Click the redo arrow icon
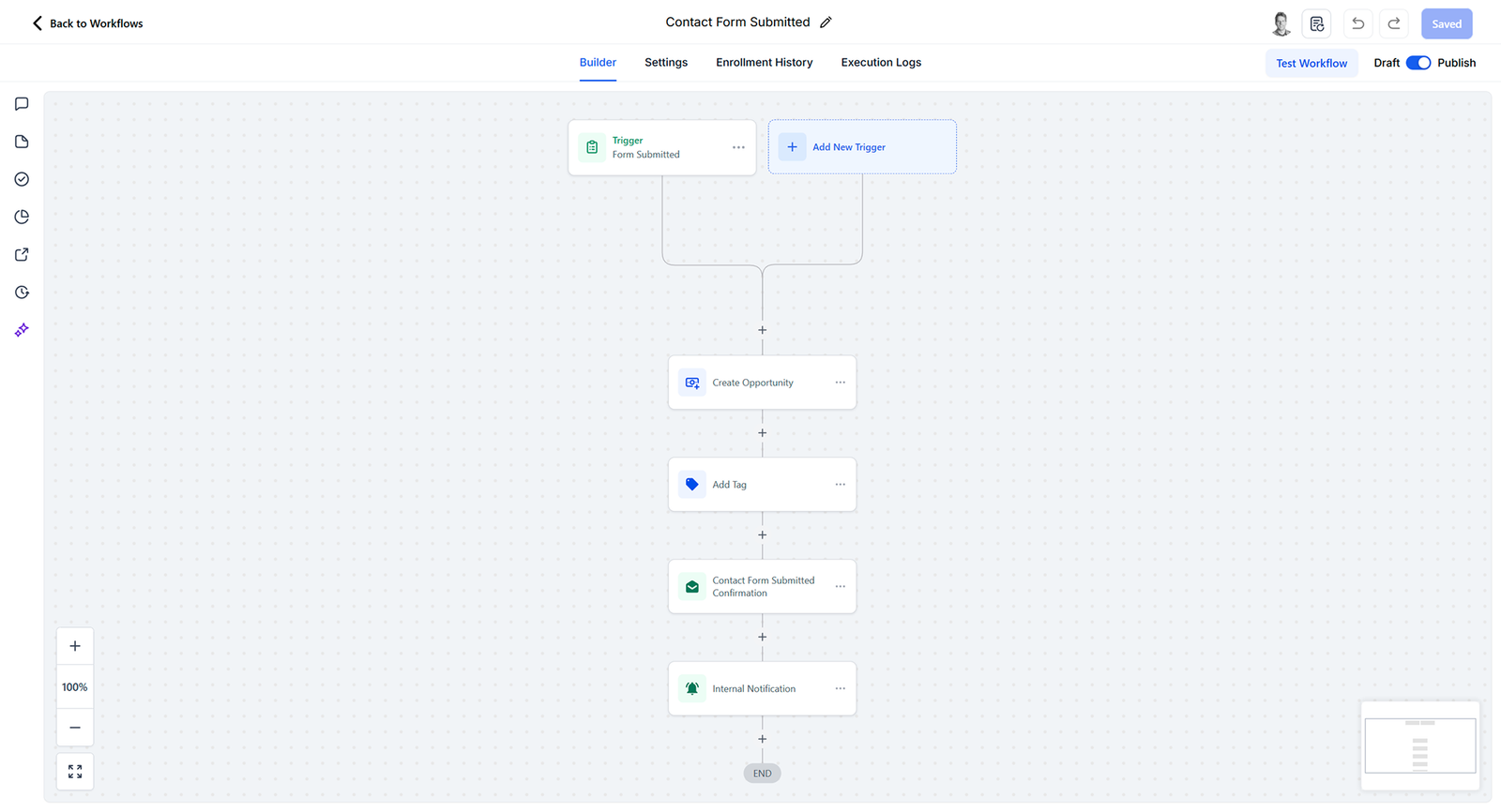The image size is (1501, 812). [1394, 23]
